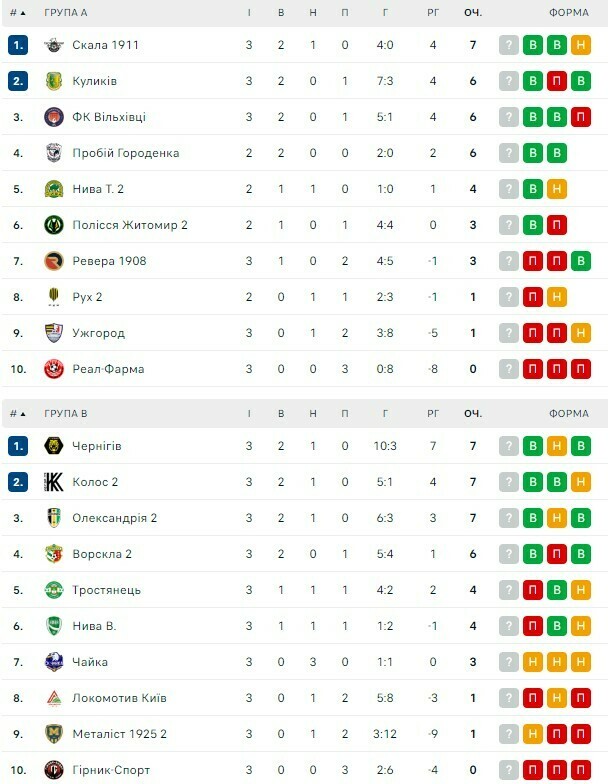The height and width of the screenshot is (784, 608).
Task: Sort Група B by rank number column
Action: [x=17, y=413]
